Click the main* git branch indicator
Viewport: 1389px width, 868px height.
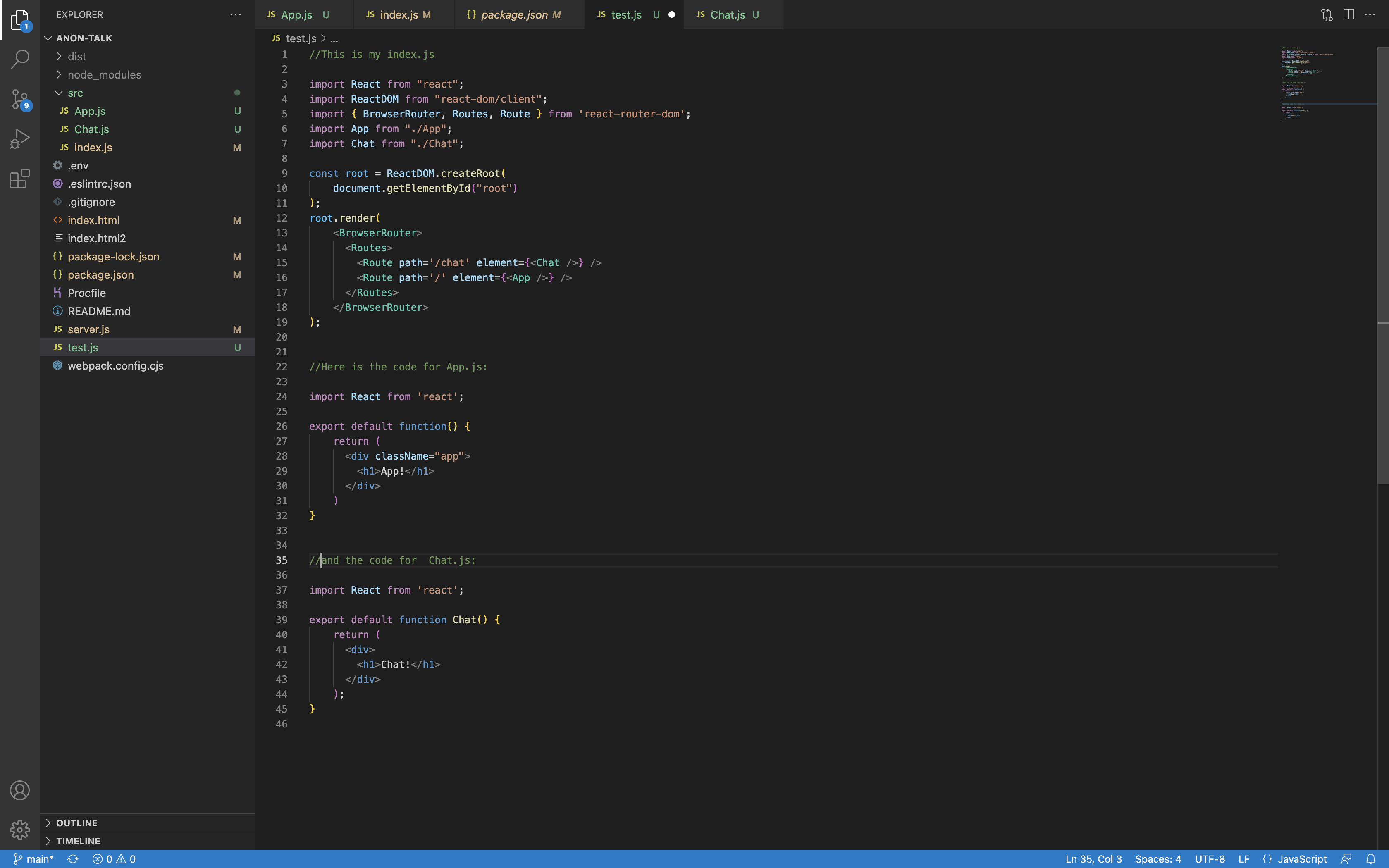tap(33, 859)
